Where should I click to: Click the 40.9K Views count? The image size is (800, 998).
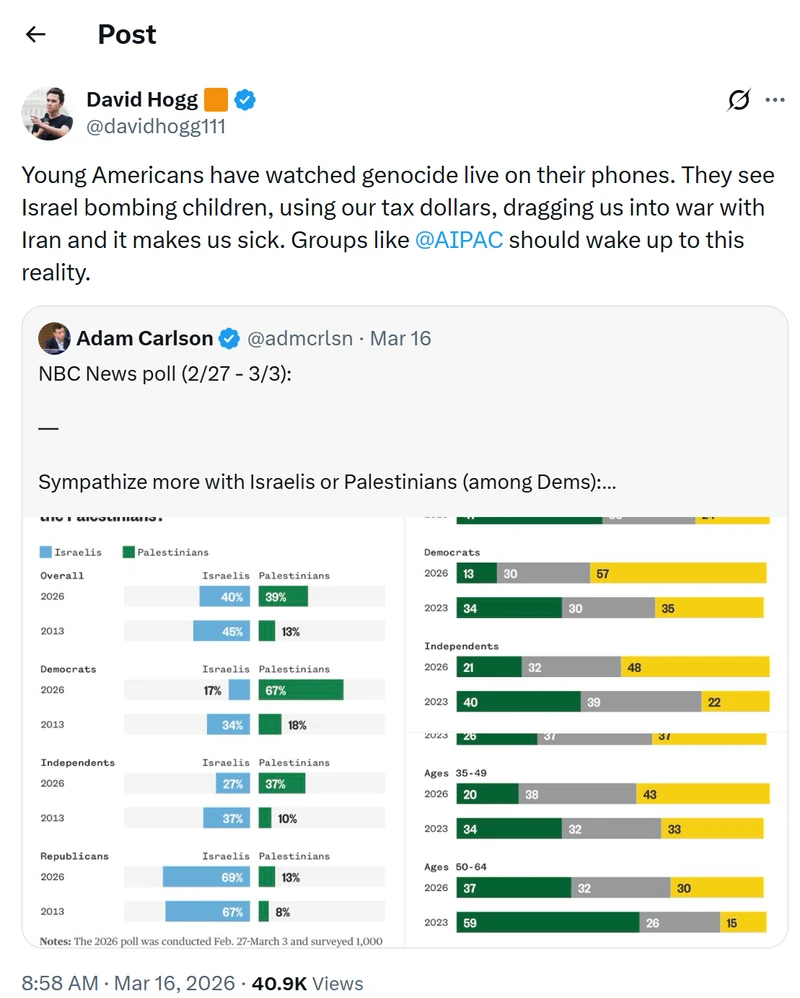[307, 983]
